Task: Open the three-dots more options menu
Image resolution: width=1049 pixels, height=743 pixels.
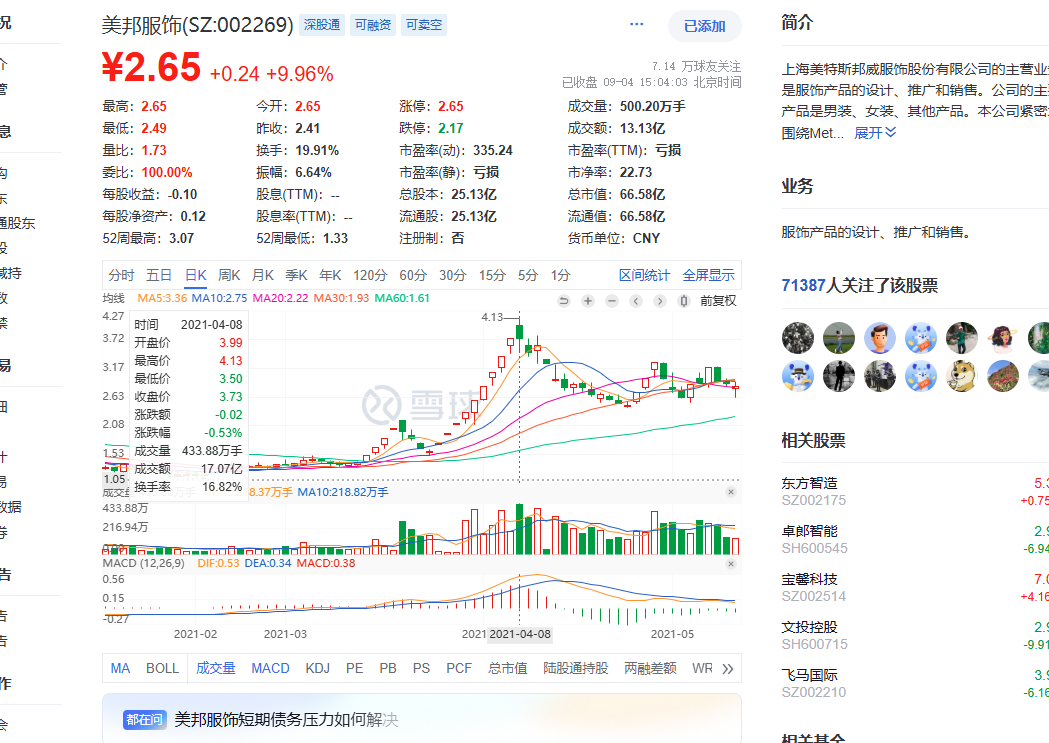Action: 637,24
